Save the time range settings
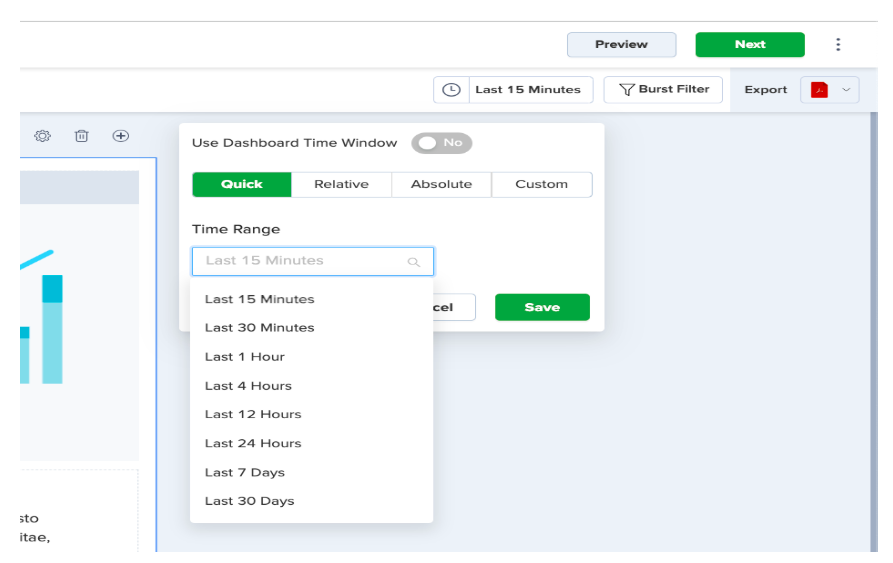 click(x=542, y=307)
